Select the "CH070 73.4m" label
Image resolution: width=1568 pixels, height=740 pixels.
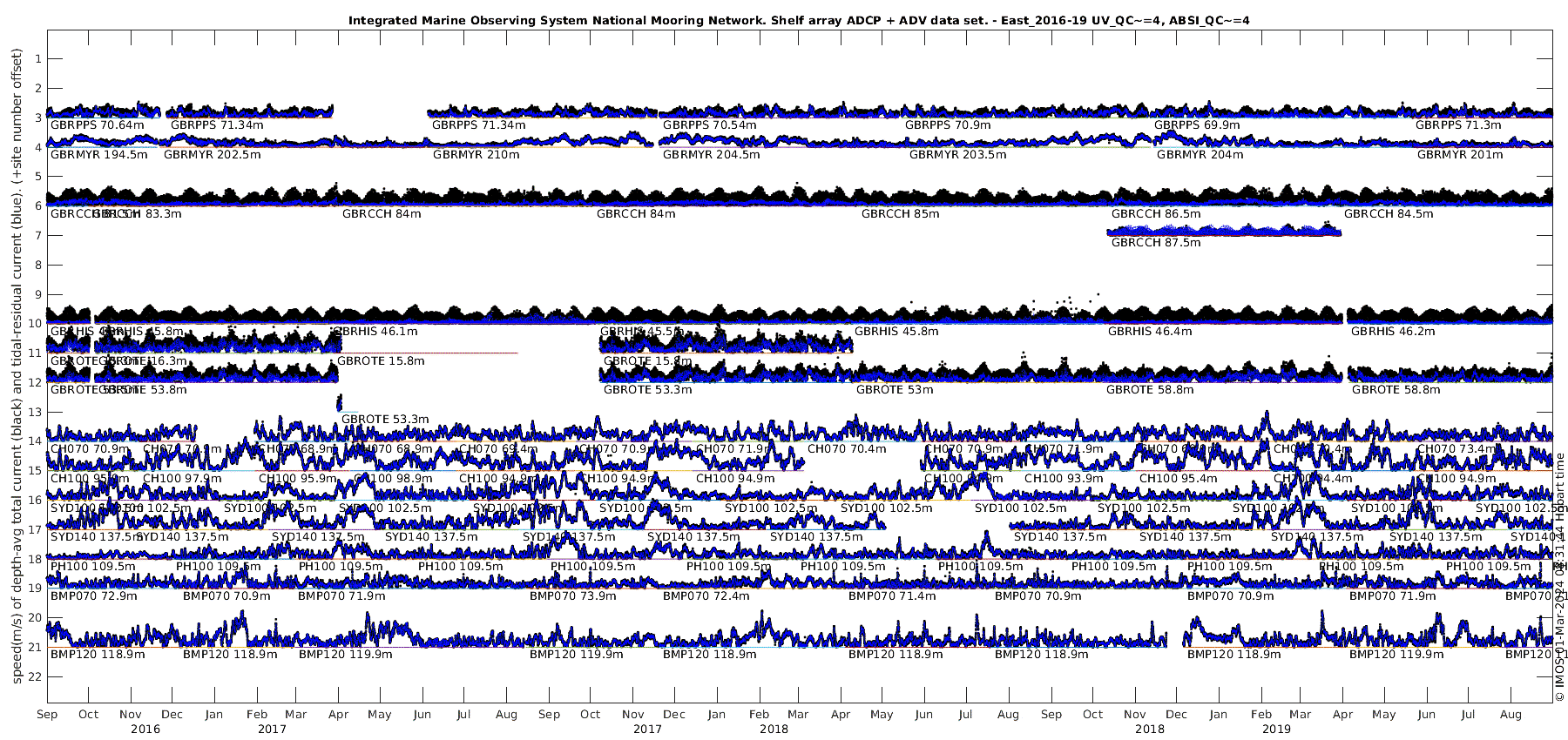(1456, 449)
